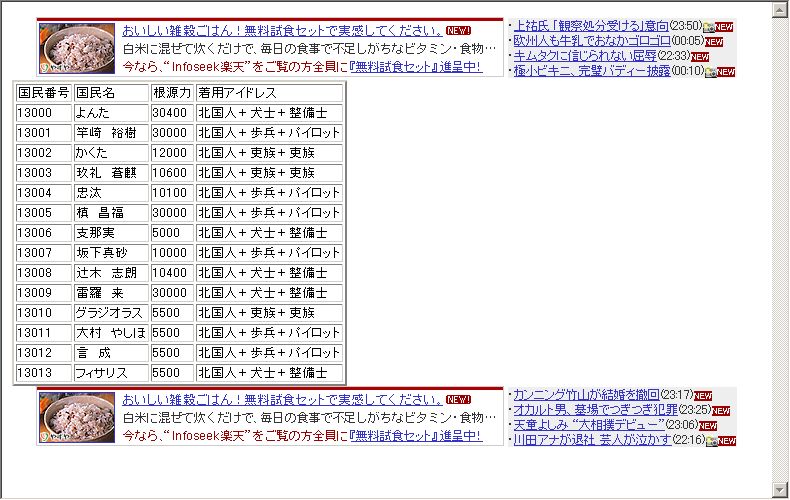This screenshot has height=500, width=790.
Task: Click the scrollbar up arrow
Action: tap(780, 9)
